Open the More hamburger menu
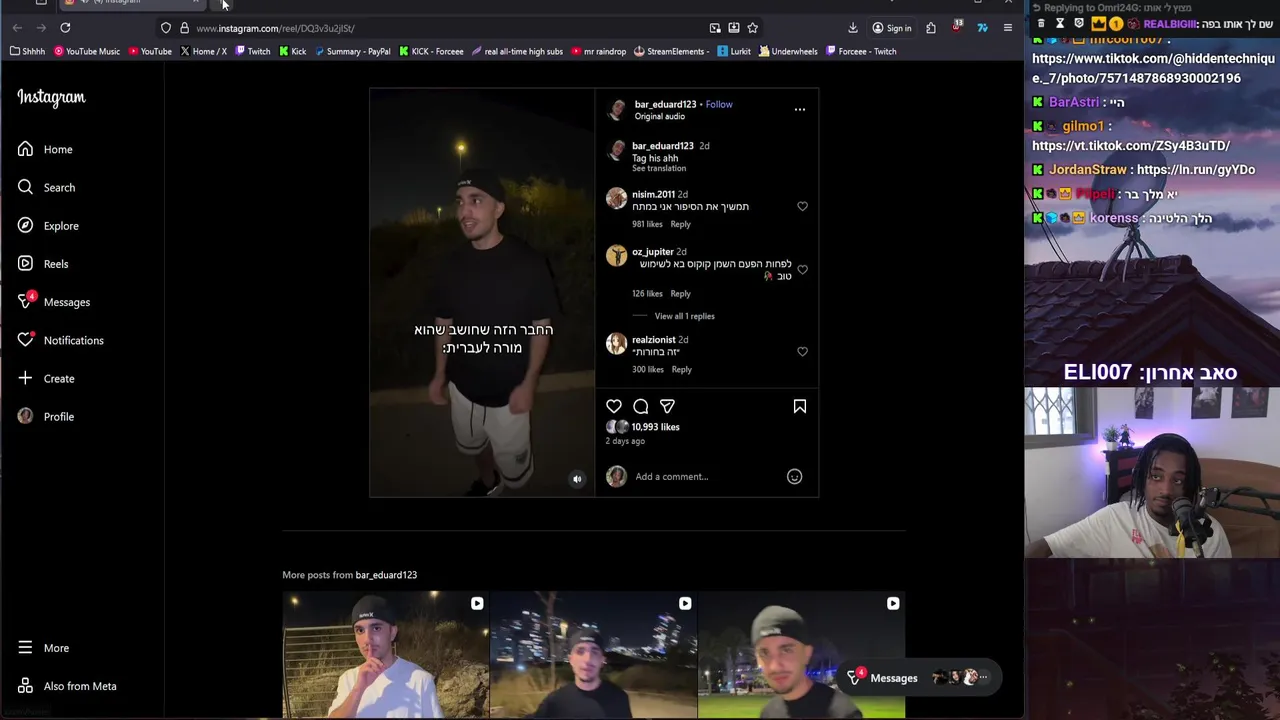This screenshot has width=1280, height=720. point(43,647)
